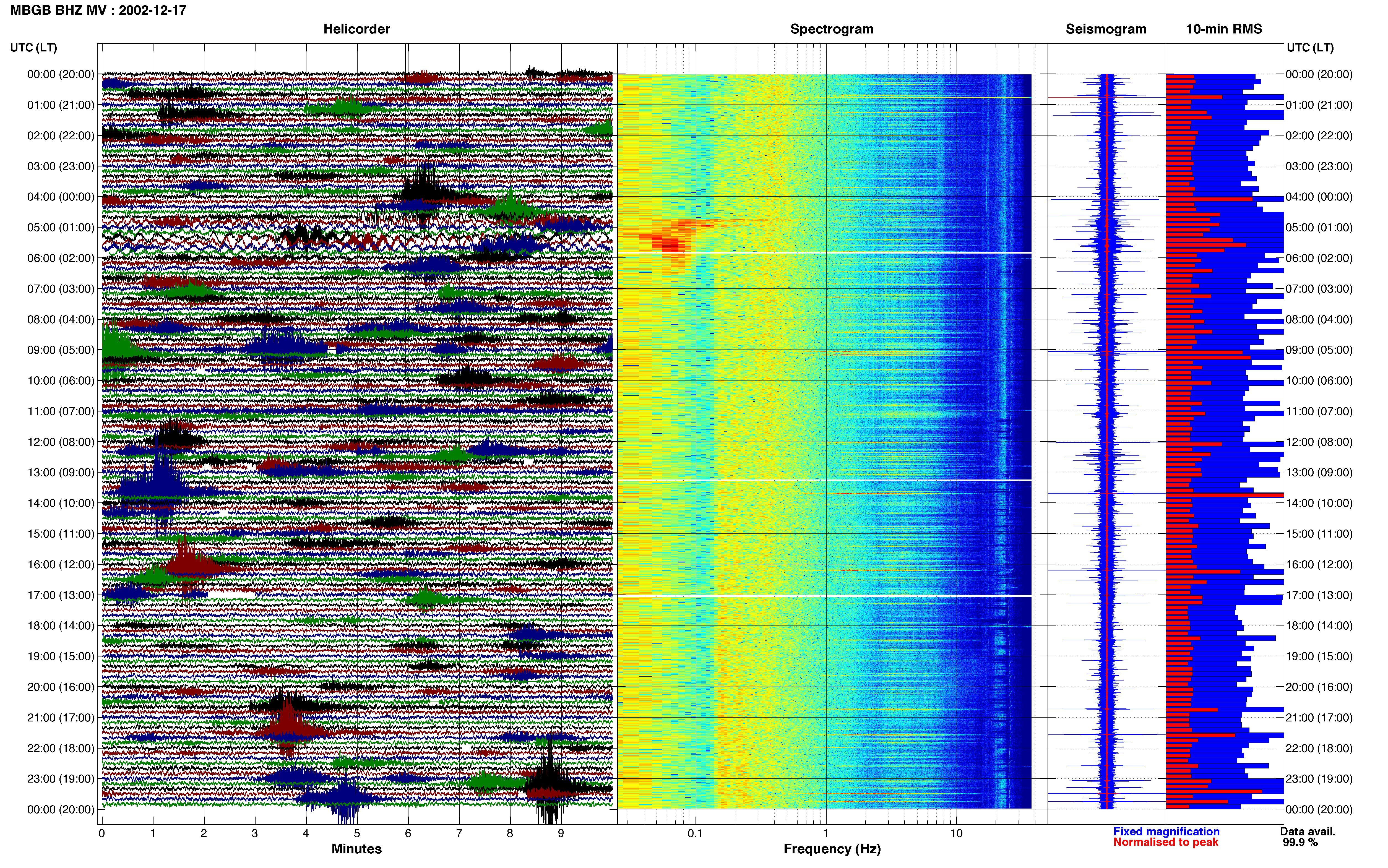Click RMS-side time label '14:00 (10:00)'
The image size is (1388, 868).
pyautogui.click(x=1319, y=503)
